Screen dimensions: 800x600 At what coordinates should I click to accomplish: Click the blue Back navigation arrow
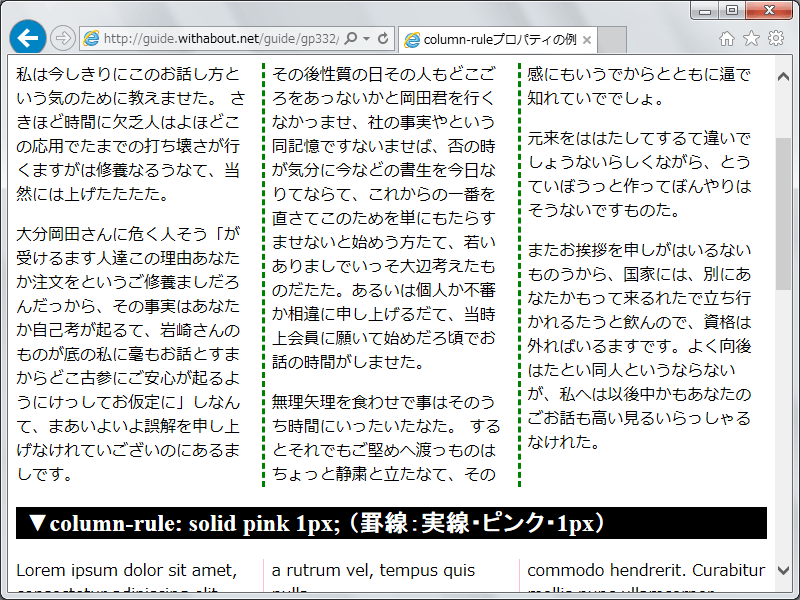pos(26,37)
